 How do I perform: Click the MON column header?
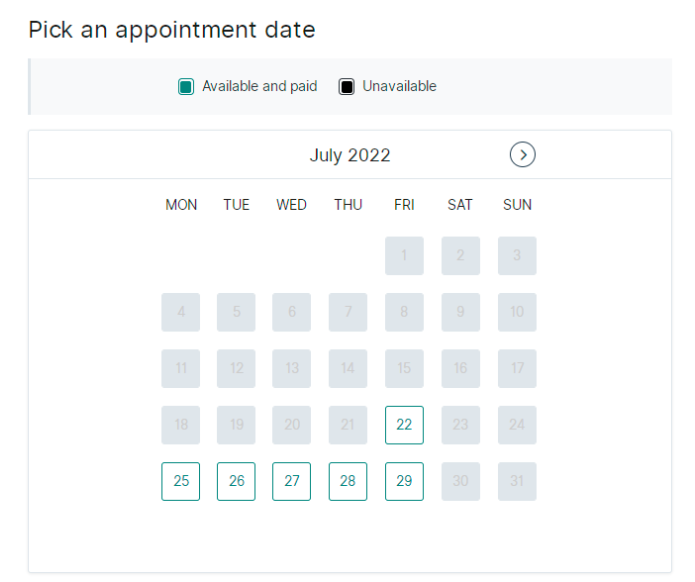[x=181, y=205]
